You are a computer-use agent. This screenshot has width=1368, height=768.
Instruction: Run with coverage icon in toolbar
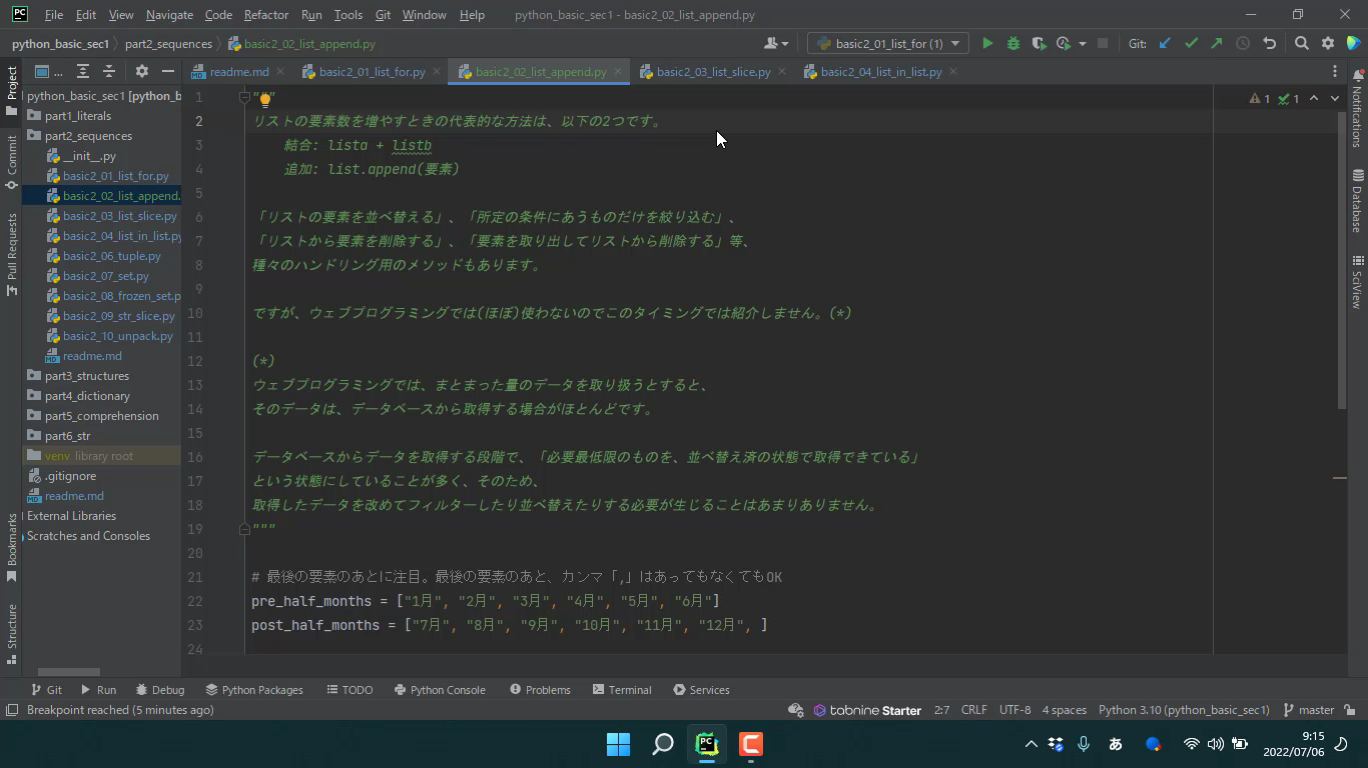click(1039, 44)
